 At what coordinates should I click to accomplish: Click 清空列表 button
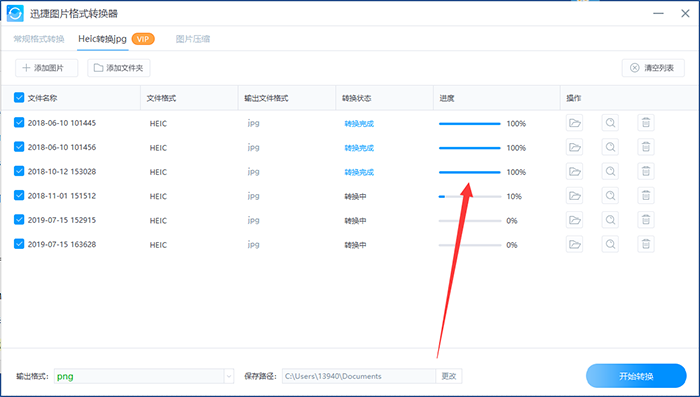click(x=653, y=68)
